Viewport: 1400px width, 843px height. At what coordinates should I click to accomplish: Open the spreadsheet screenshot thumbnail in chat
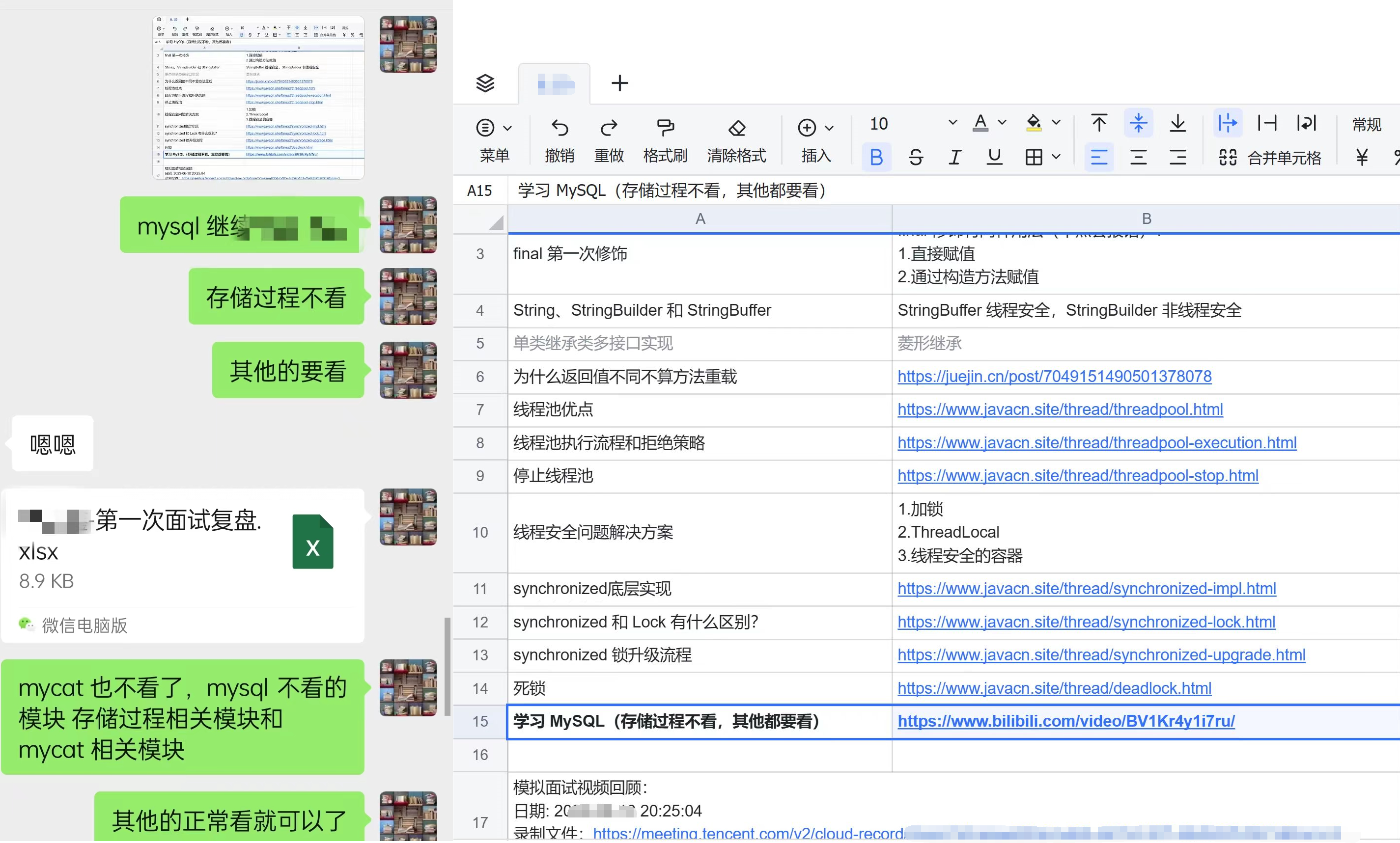tap(258, 97)
